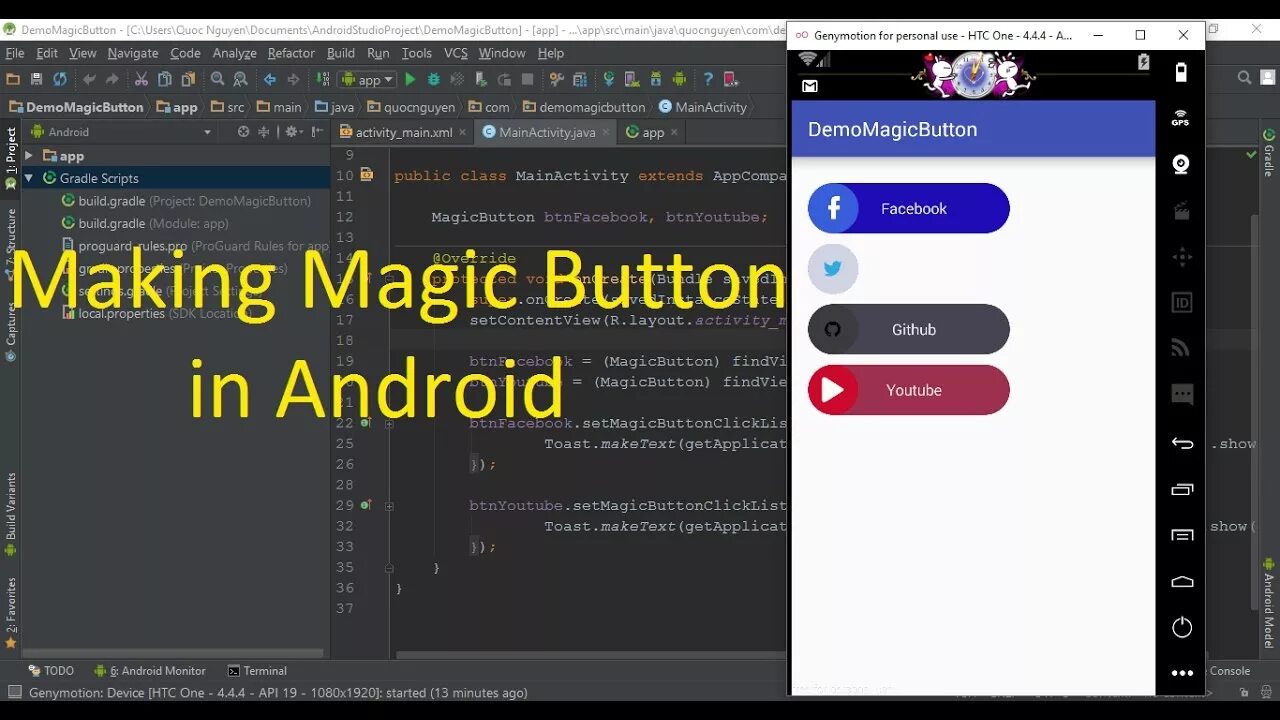Click the Debug app bug icon

pyautogui.click(x=434, y=79)
